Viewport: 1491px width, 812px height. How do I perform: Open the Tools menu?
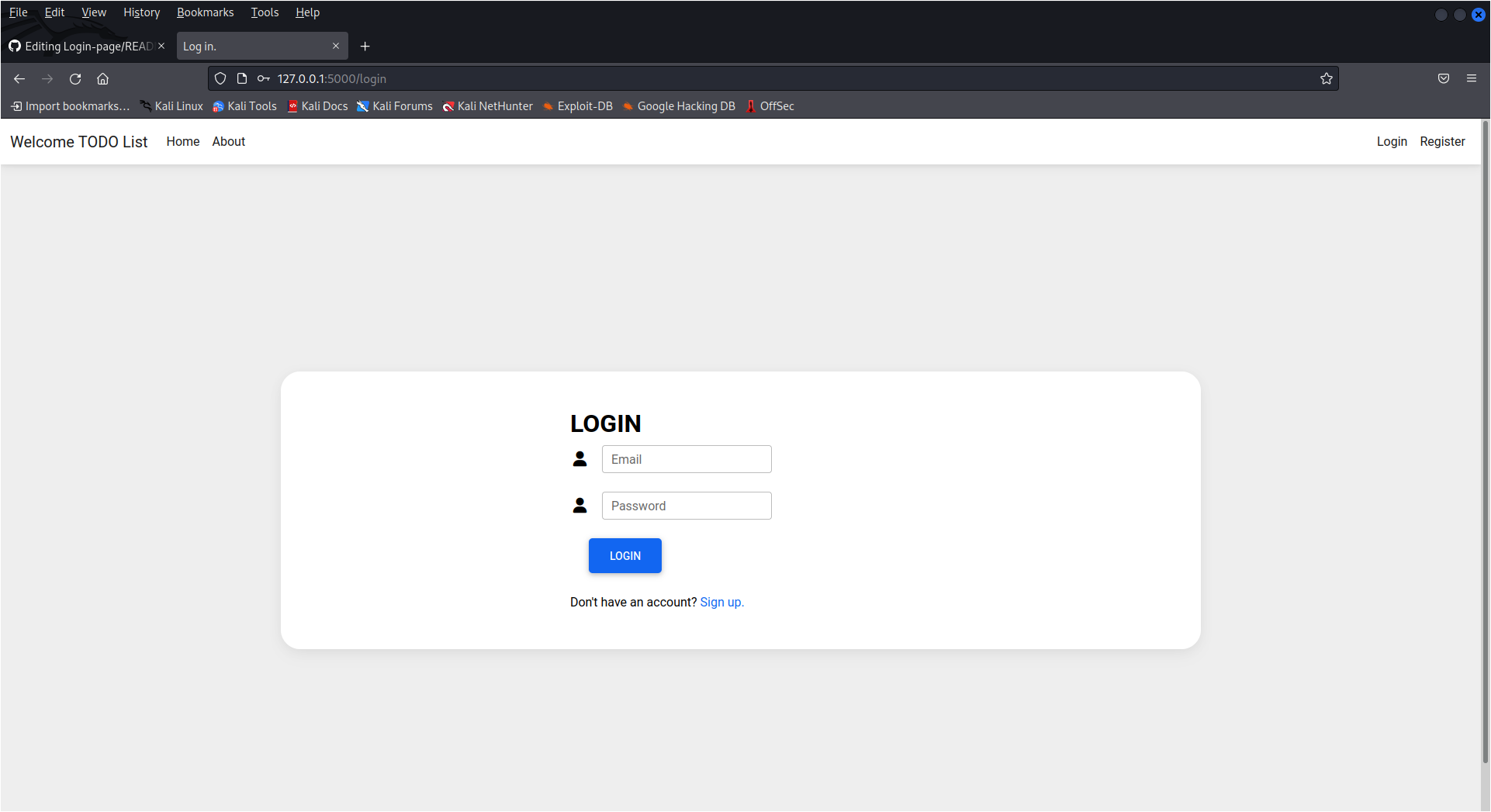pyautogui.click(x=265, y=12)
